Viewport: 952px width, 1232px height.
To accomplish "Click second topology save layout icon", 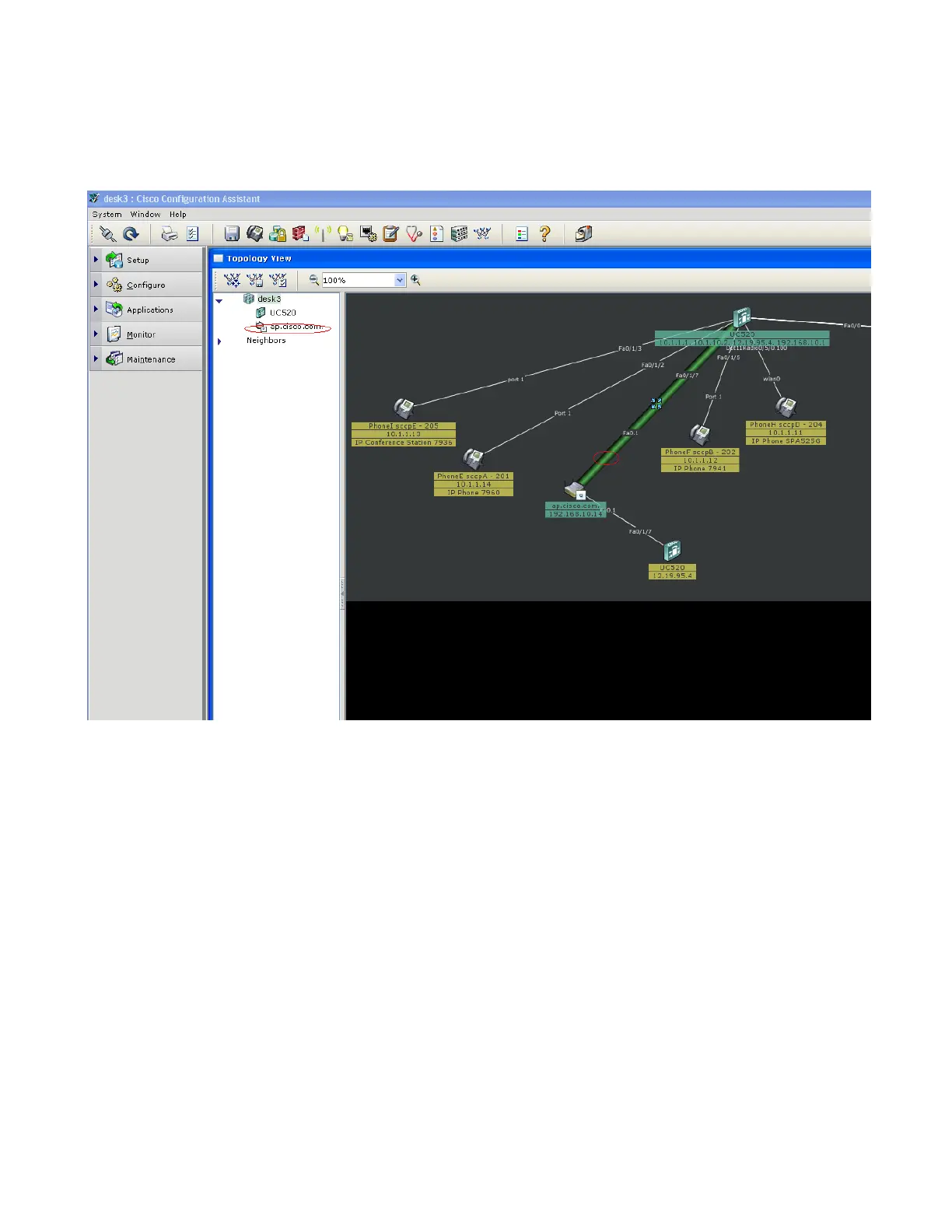I will click(255, 280).
